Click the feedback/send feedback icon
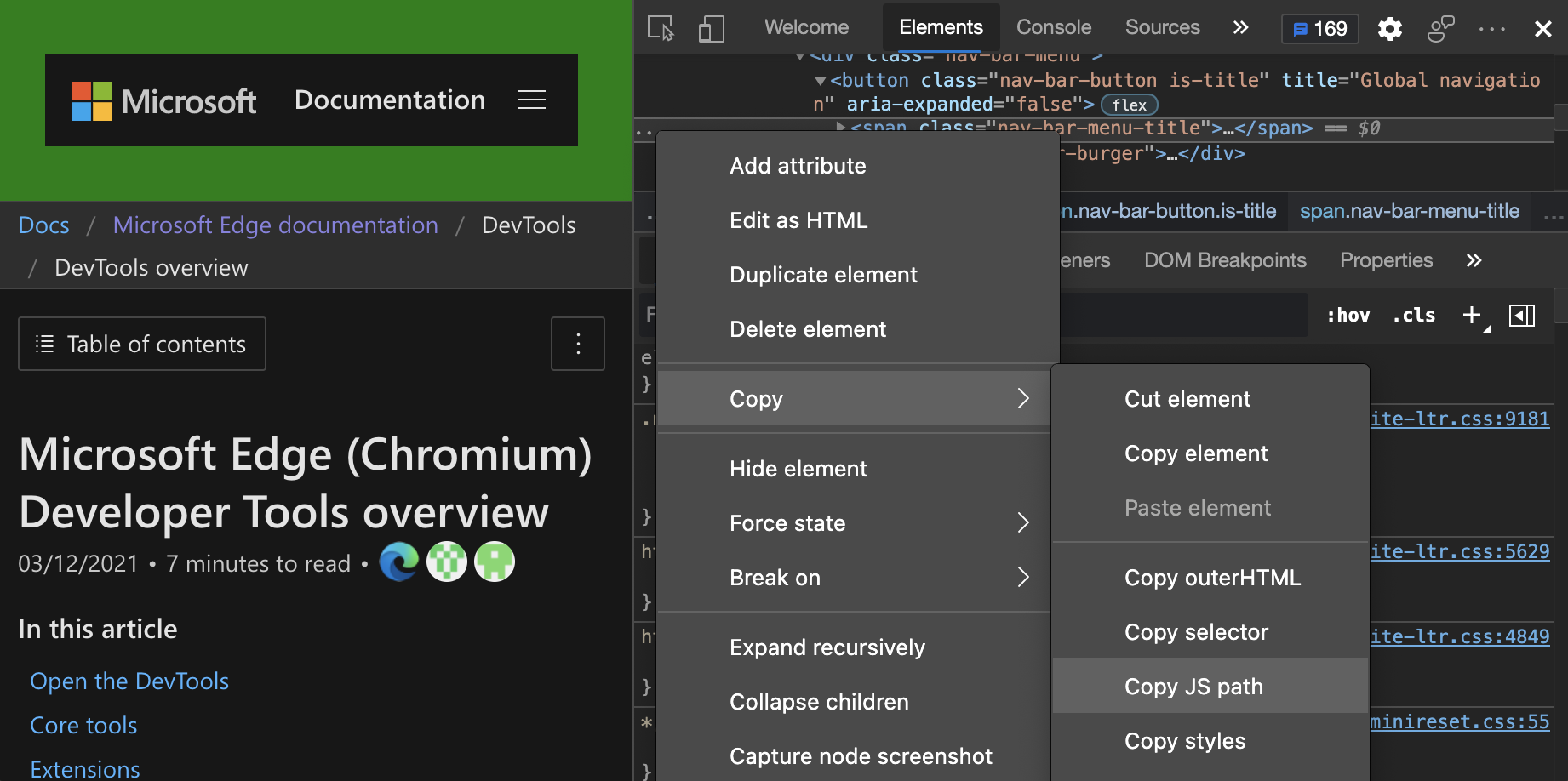 [x=1440, y=28]
